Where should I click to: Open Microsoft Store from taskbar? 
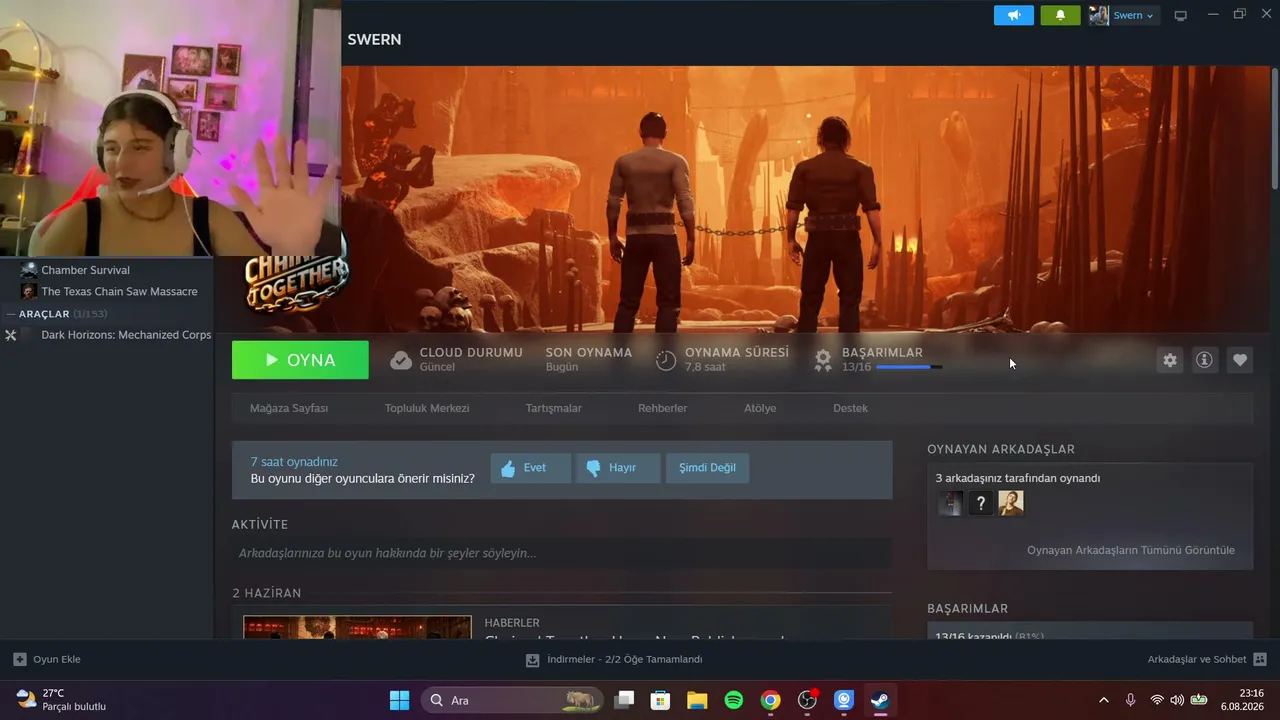coord(660,700)
